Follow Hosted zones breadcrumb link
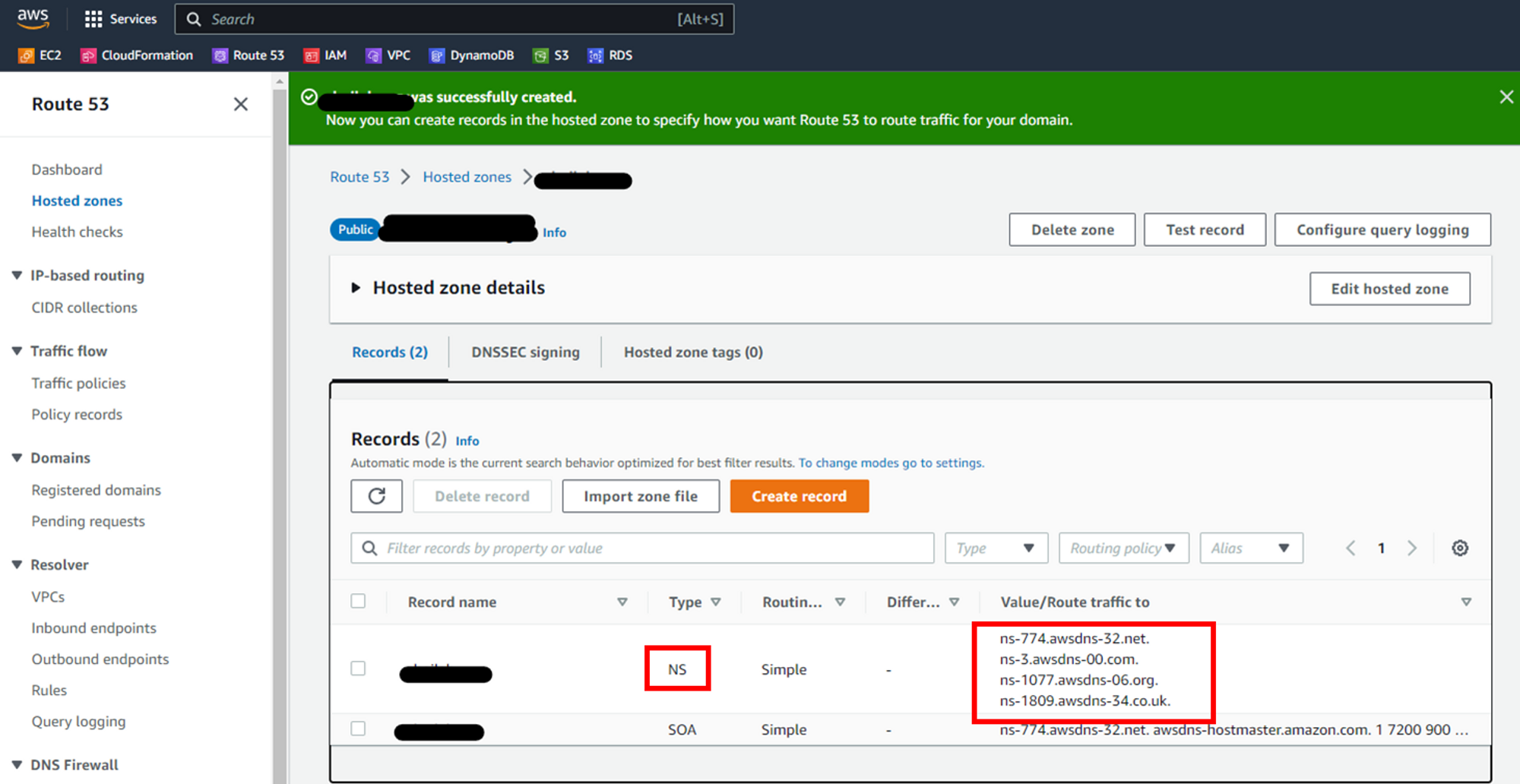 [467, 177]
